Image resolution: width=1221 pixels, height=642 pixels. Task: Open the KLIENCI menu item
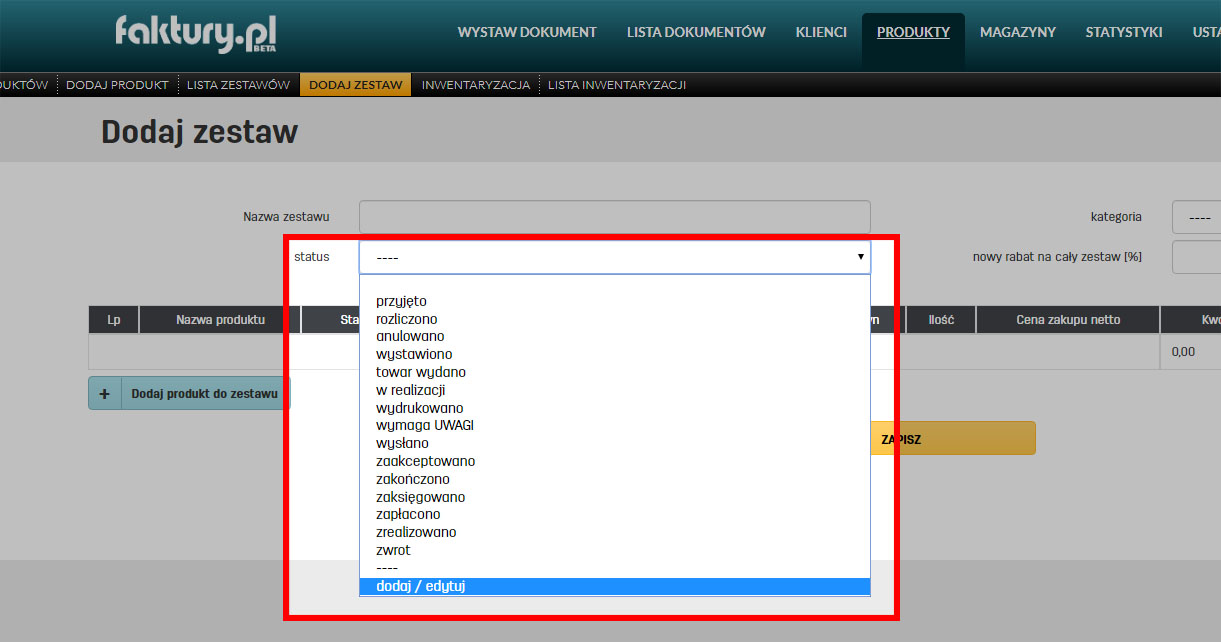pyautogui.click(x=821, y=32)
